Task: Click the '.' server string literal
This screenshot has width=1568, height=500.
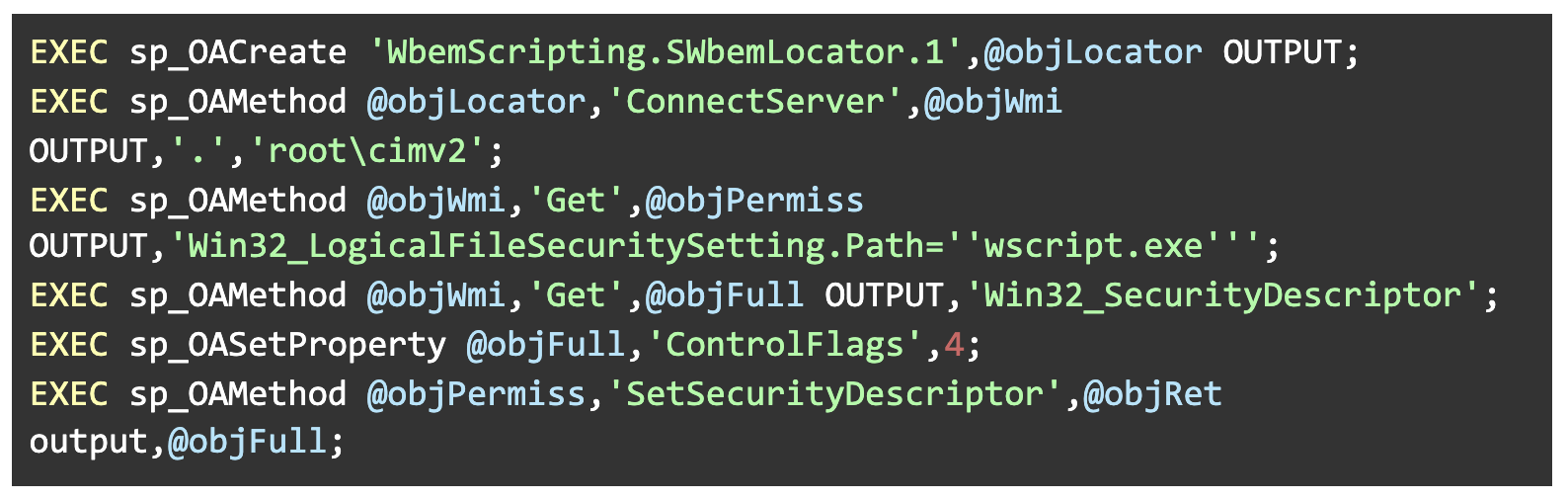Action: tap(198, 151)
